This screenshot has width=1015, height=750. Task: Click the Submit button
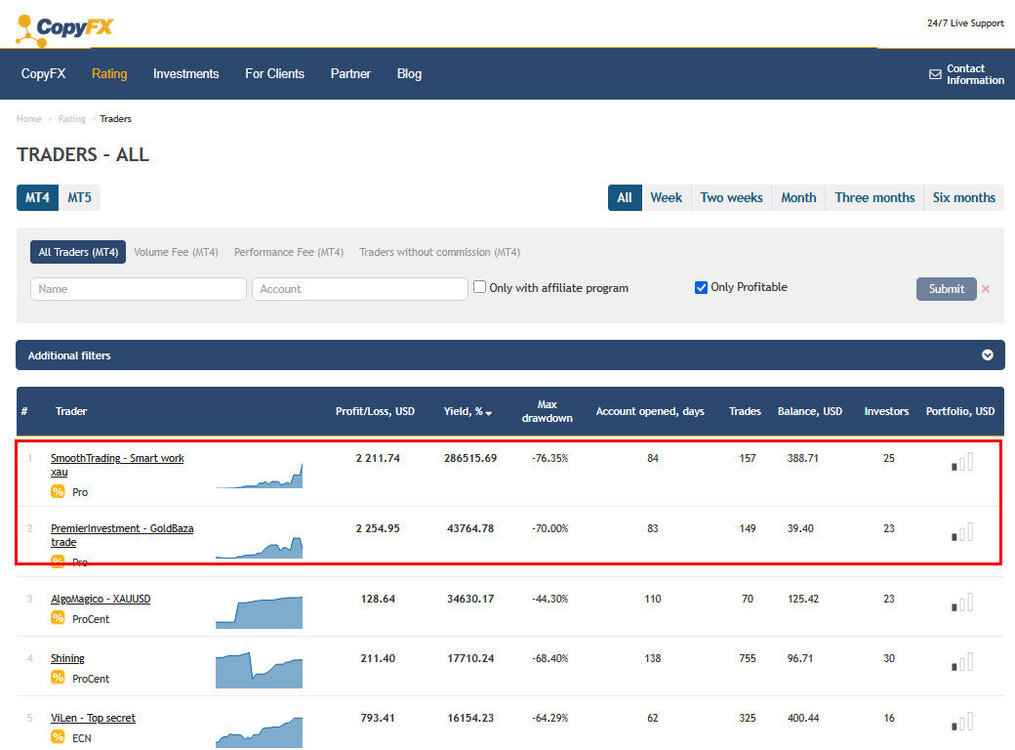tap(946, 289)
